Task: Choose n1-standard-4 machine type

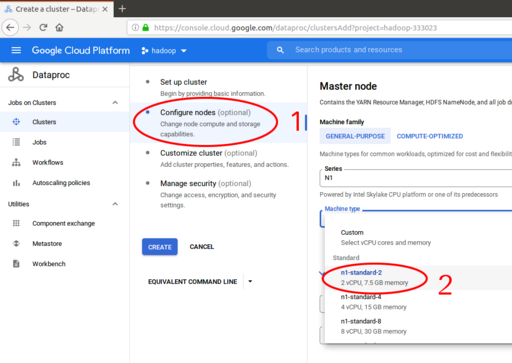Action: point(418,302)
